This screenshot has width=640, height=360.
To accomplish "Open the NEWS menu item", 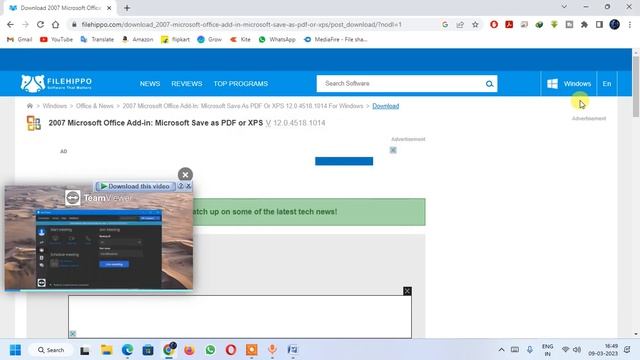I will (150, 84).
